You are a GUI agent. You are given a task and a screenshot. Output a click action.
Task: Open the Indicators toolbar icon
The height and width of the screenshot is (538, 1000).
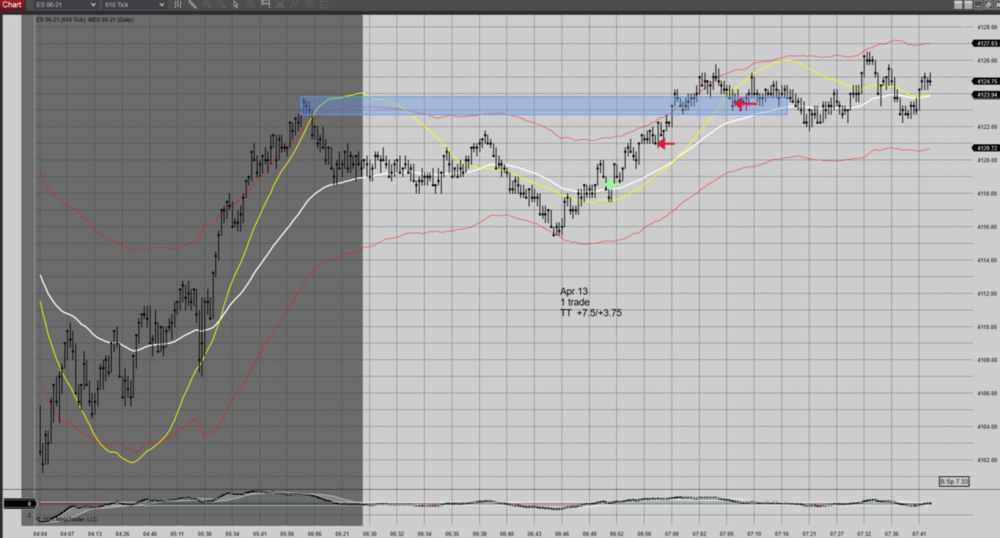(x=280, y=5)
